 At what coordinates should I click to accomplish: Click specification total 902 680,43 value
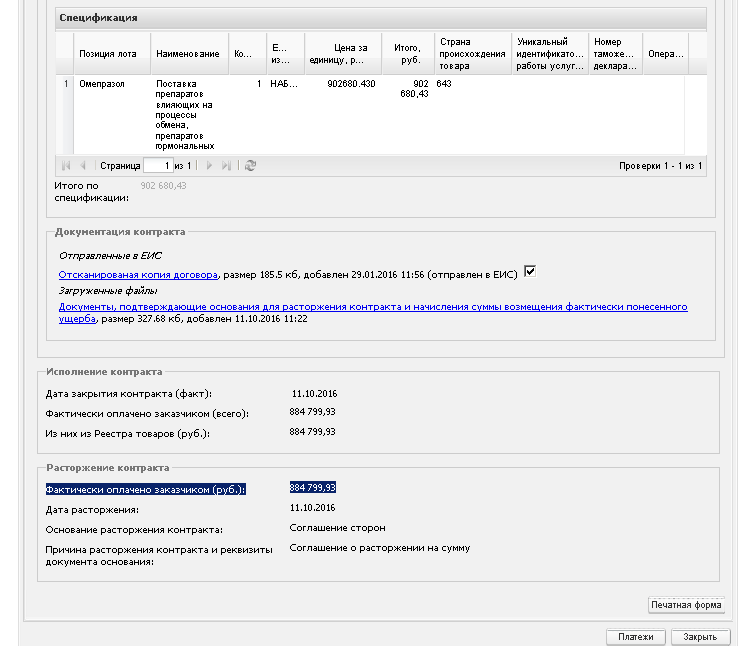(163, 186)
